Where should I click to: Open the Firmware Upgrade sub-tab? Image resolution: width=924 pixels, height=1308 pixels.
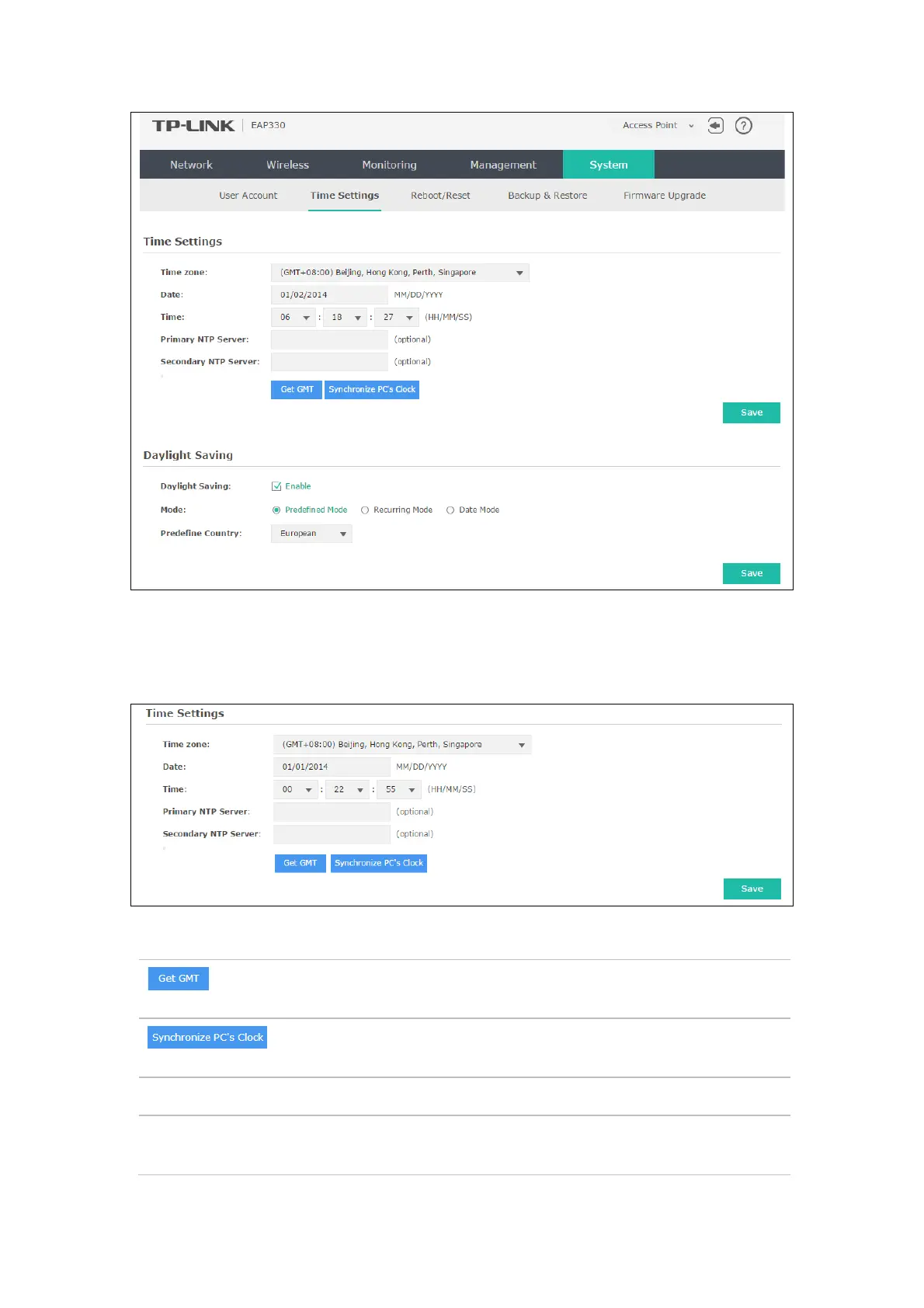(665, 196)
